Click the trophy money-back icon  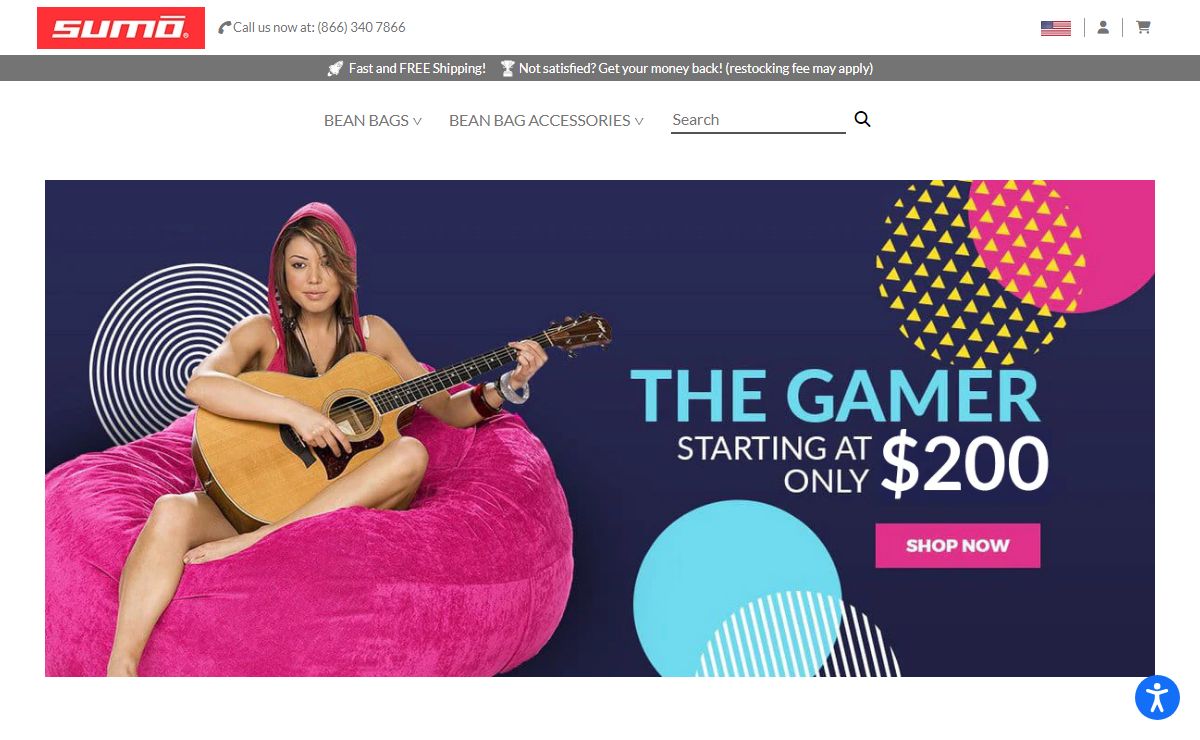(x=507, y=68)
